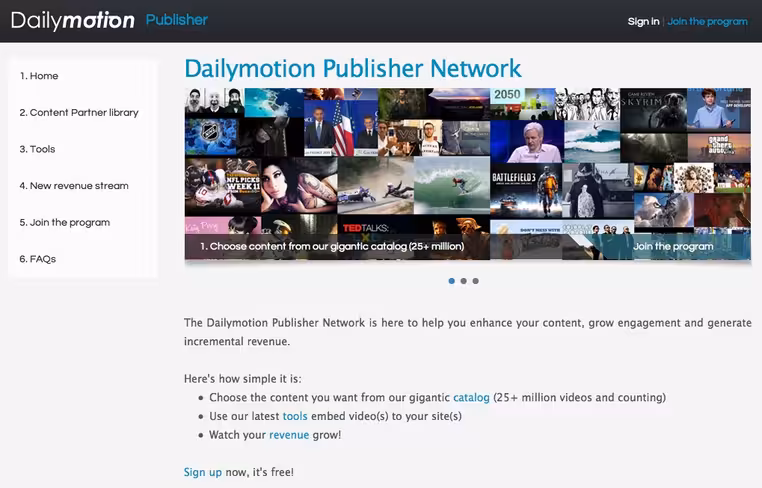Click the Sign up link
762x488 pixels.
coord(203,472)
